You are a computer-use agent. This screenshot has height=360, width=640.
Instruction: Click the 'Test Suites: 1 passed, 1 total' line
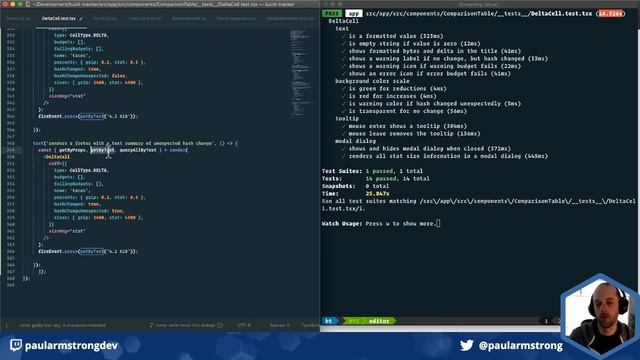372,171
